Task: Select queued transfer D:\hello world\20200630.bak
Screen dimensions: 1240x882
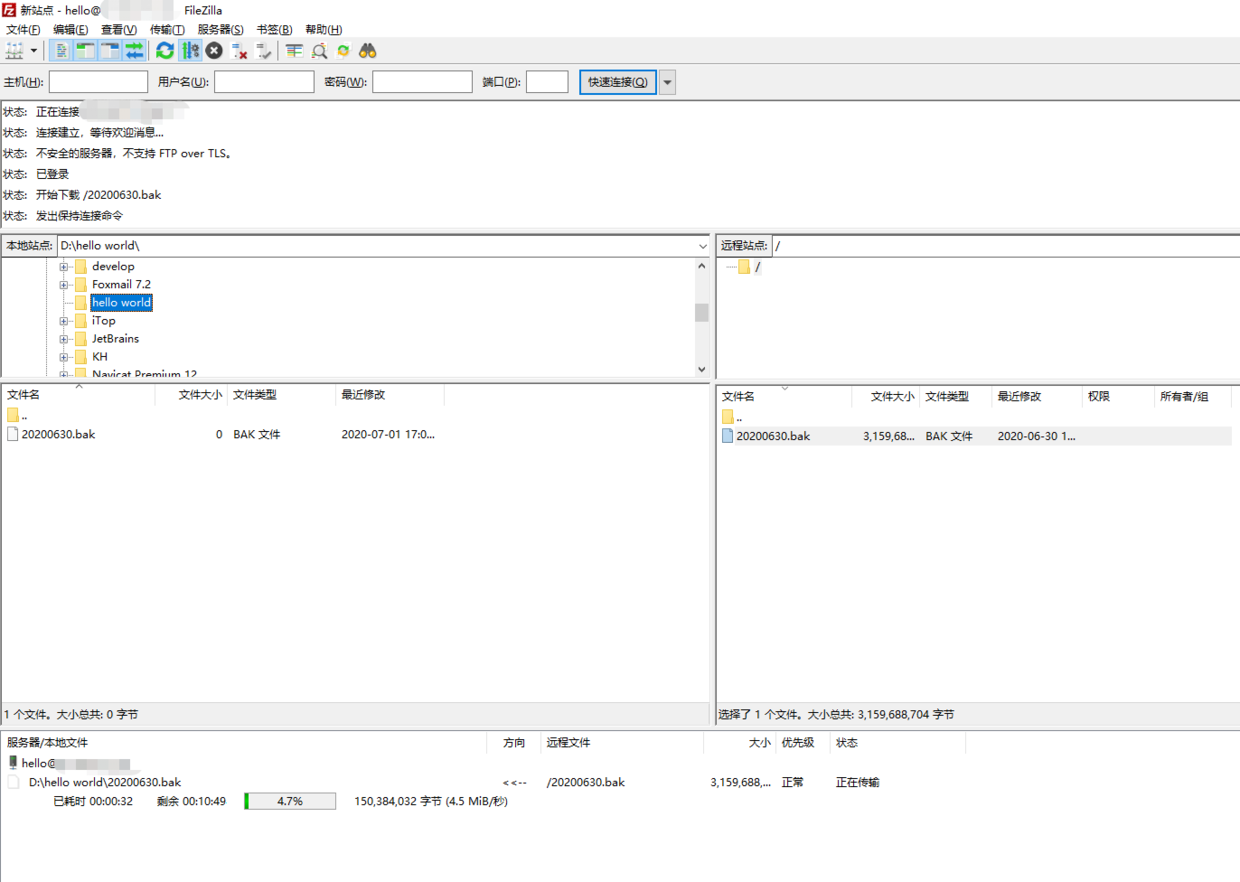Action: [105, 783]
